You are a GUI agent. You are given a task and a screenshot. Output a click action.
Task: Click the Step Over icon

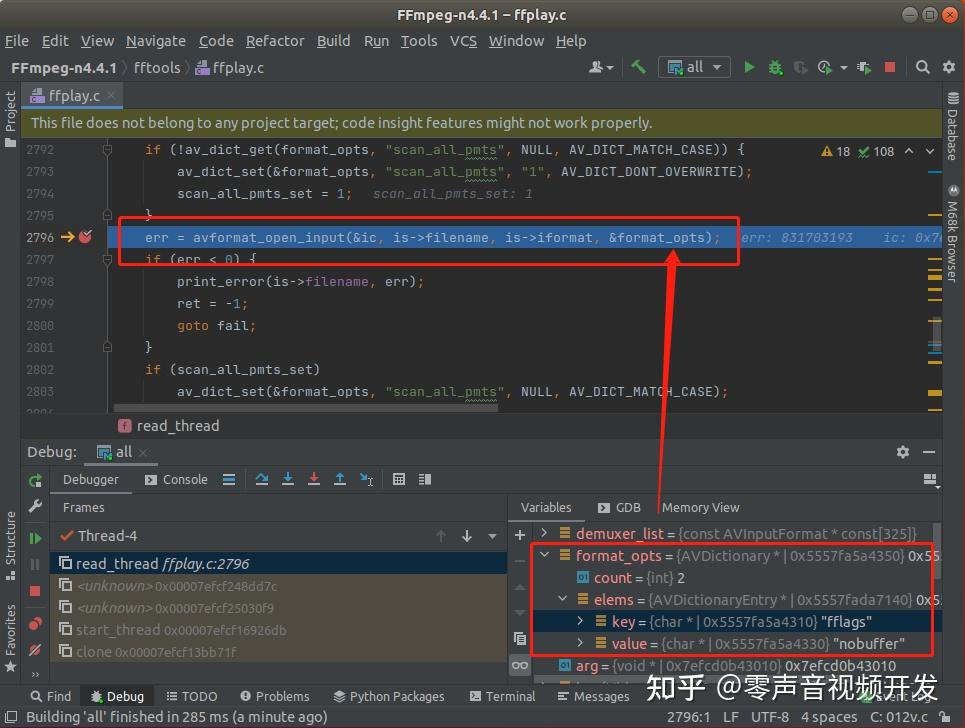tap(262, 479)
